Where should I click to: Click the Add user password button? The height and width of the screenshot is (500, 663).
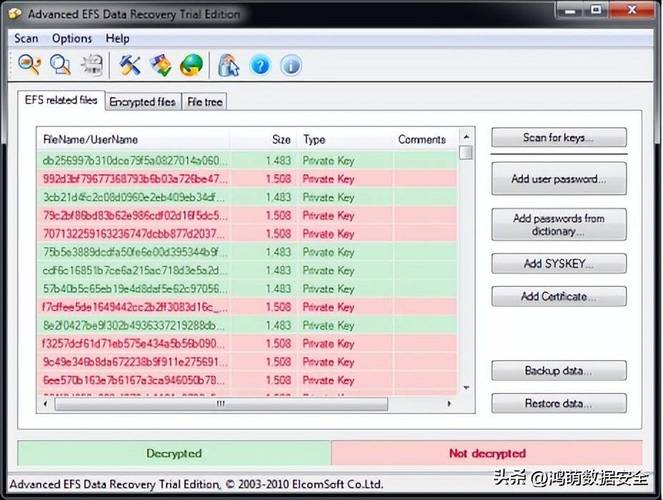pos(559,178)
